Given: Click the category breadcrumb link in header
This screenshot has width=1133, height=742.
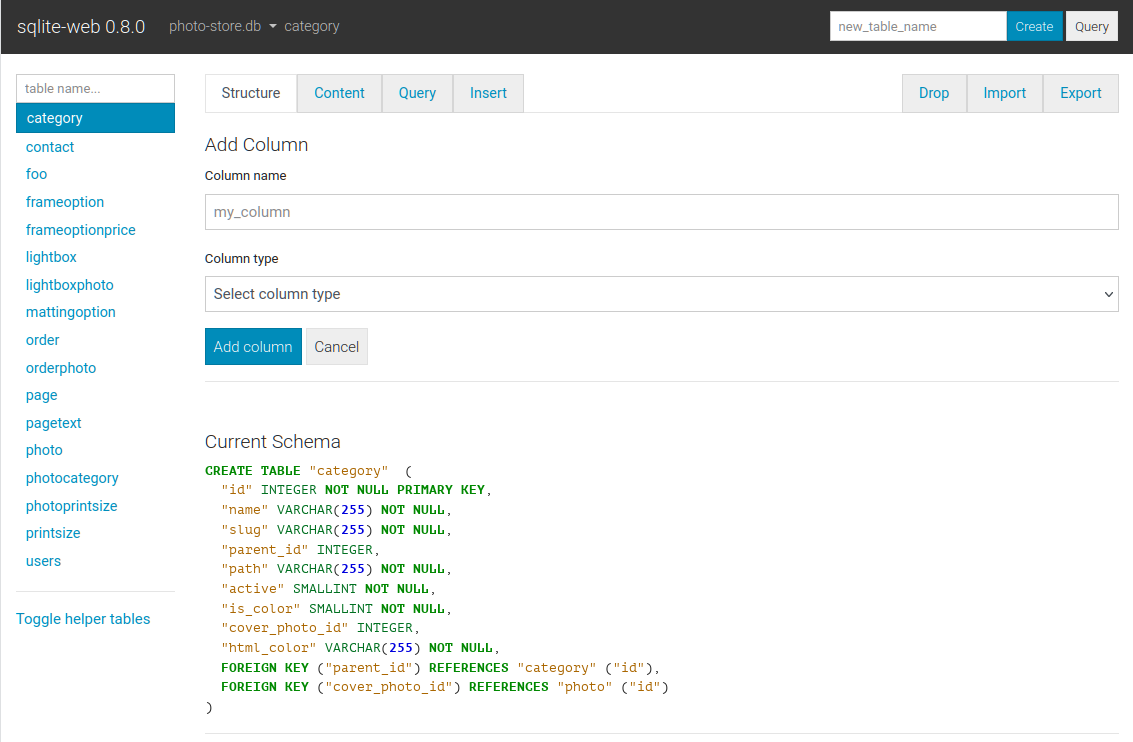Looking at the screenshot, I should [311, 26].
